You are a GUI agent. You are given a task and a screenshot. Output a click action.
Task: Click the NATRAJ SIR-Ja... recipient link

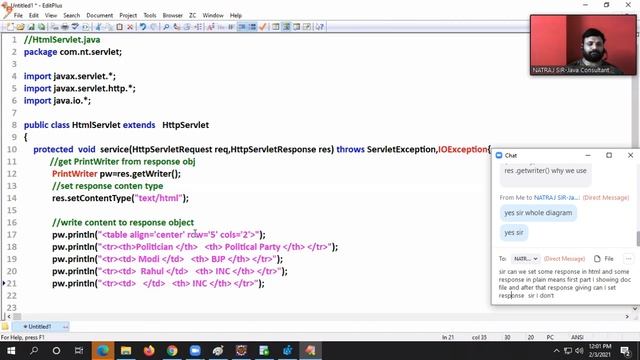point(557,198)
